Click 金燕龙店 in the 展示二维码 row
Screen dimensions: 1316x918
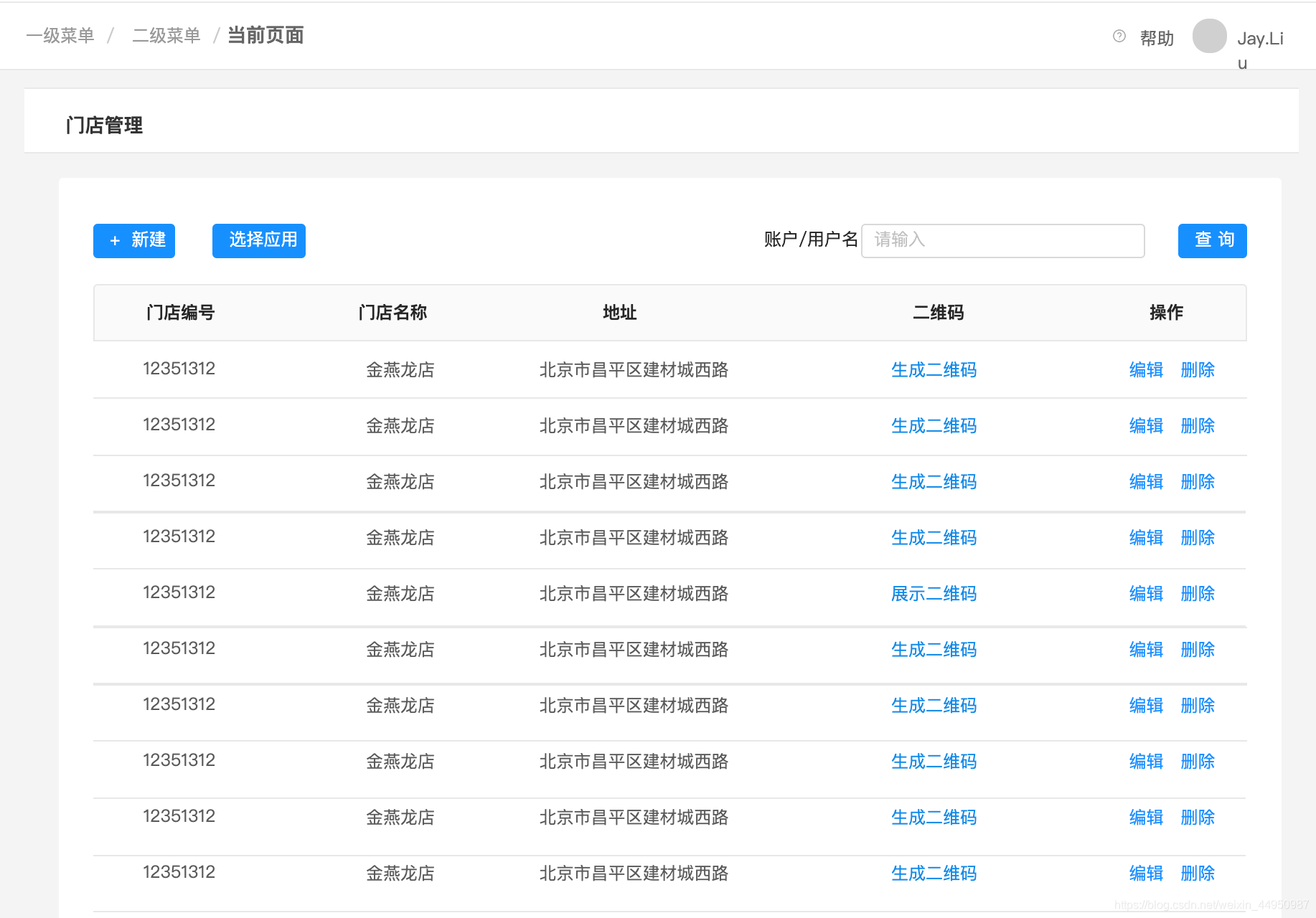[400, 594]
